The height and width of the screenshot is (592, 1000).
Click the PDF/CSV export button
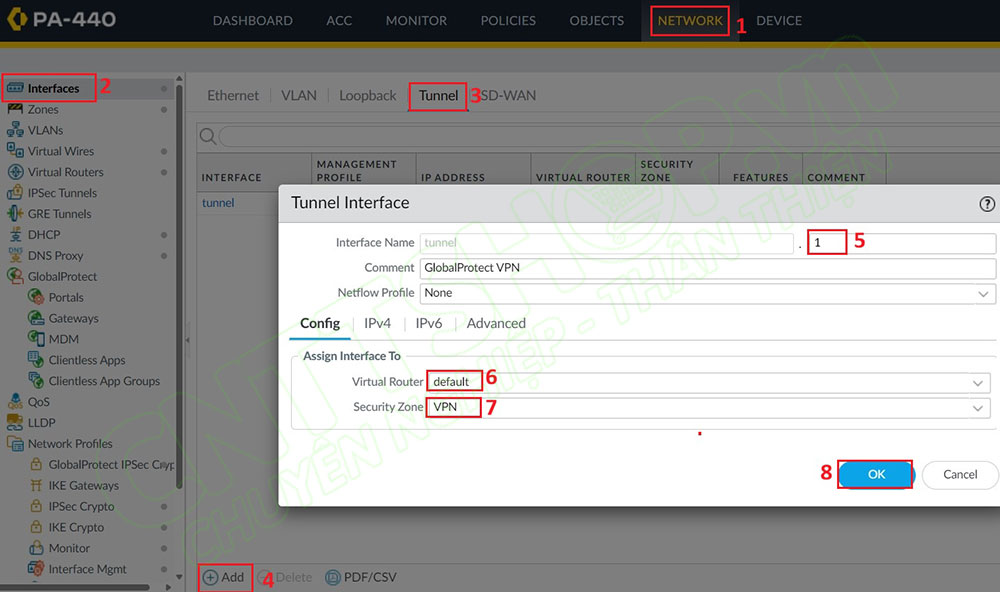coord(361,577)
